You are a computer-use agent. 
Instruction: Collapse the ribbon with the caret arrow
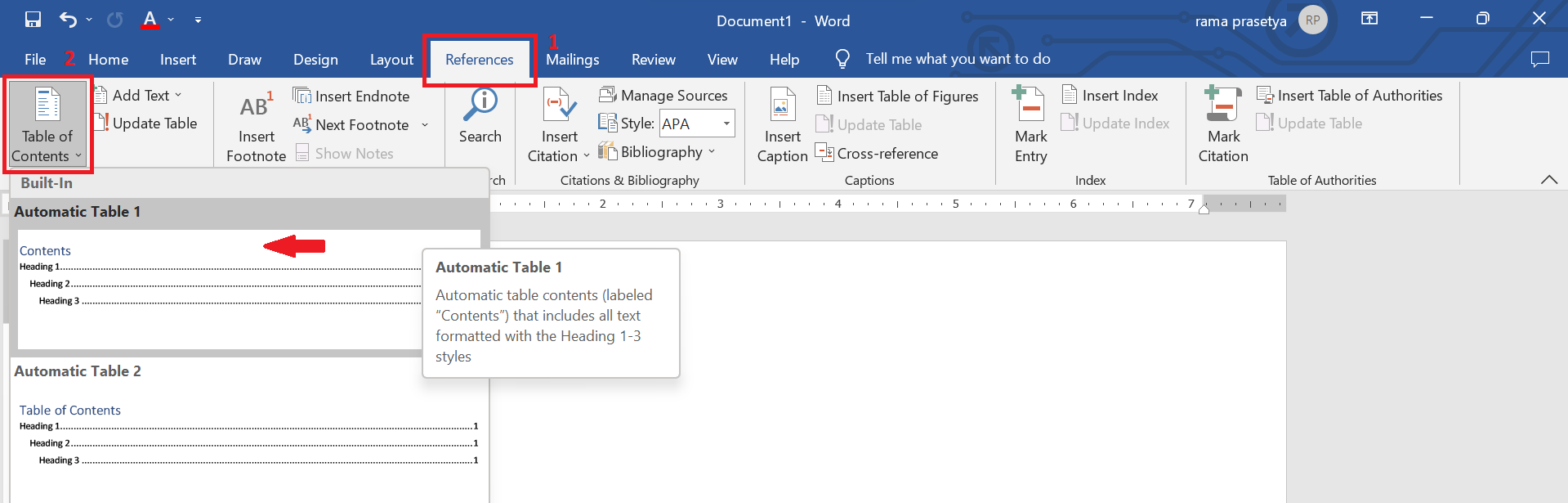click(x=1548, y=180)
